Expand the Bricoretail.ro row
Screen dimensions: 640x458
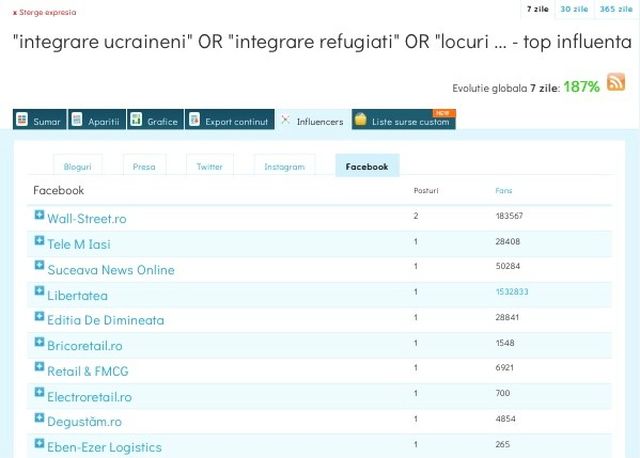[x=39, y=342]
